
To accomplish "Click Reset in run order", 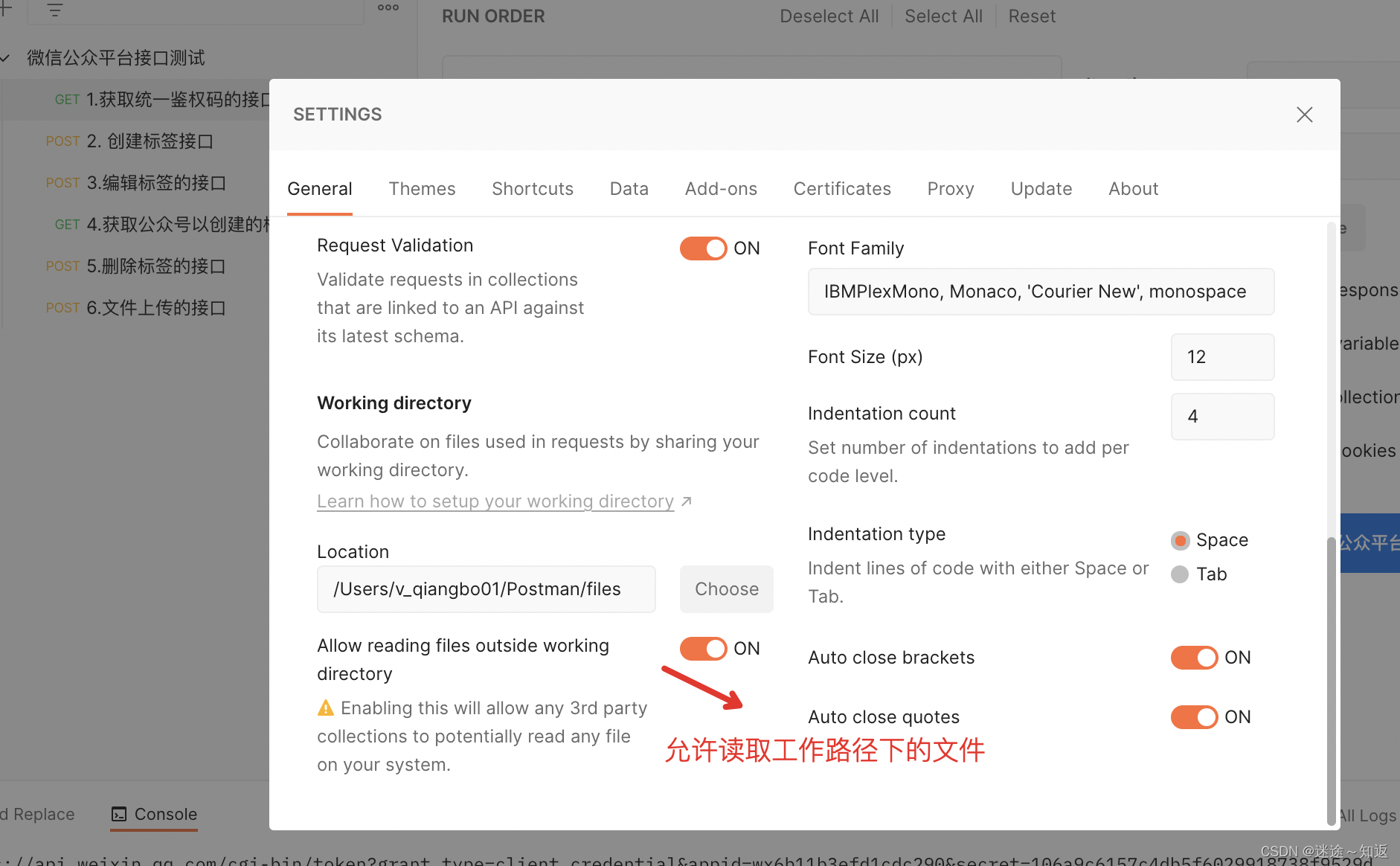I will tap(1032, 16).
